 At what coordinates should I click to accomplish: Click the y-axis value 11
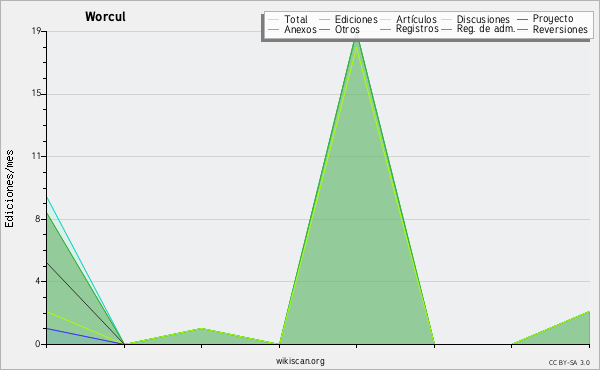click(x=36, y=156)
